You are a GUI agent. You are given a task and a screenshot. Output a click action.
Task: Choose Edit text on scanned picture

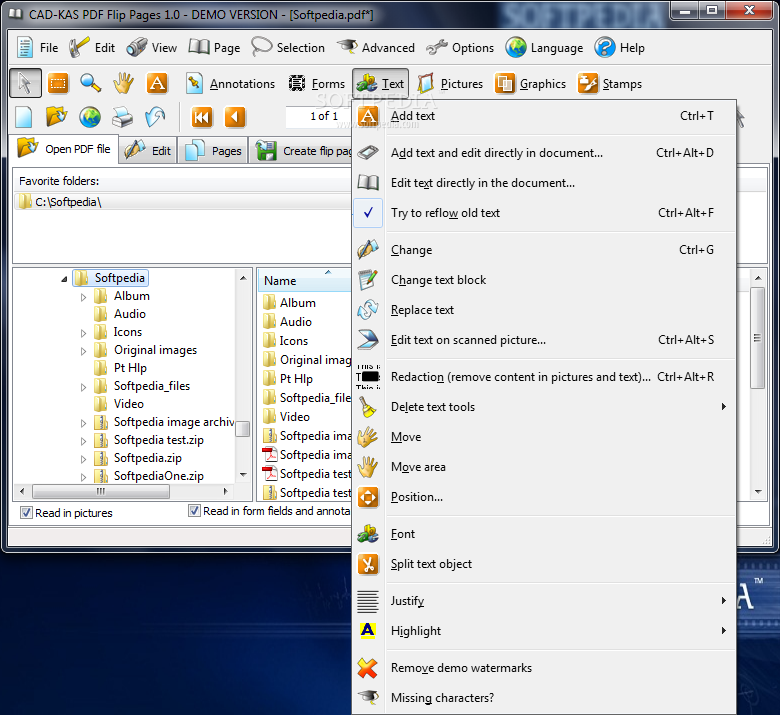coord(544,340)
